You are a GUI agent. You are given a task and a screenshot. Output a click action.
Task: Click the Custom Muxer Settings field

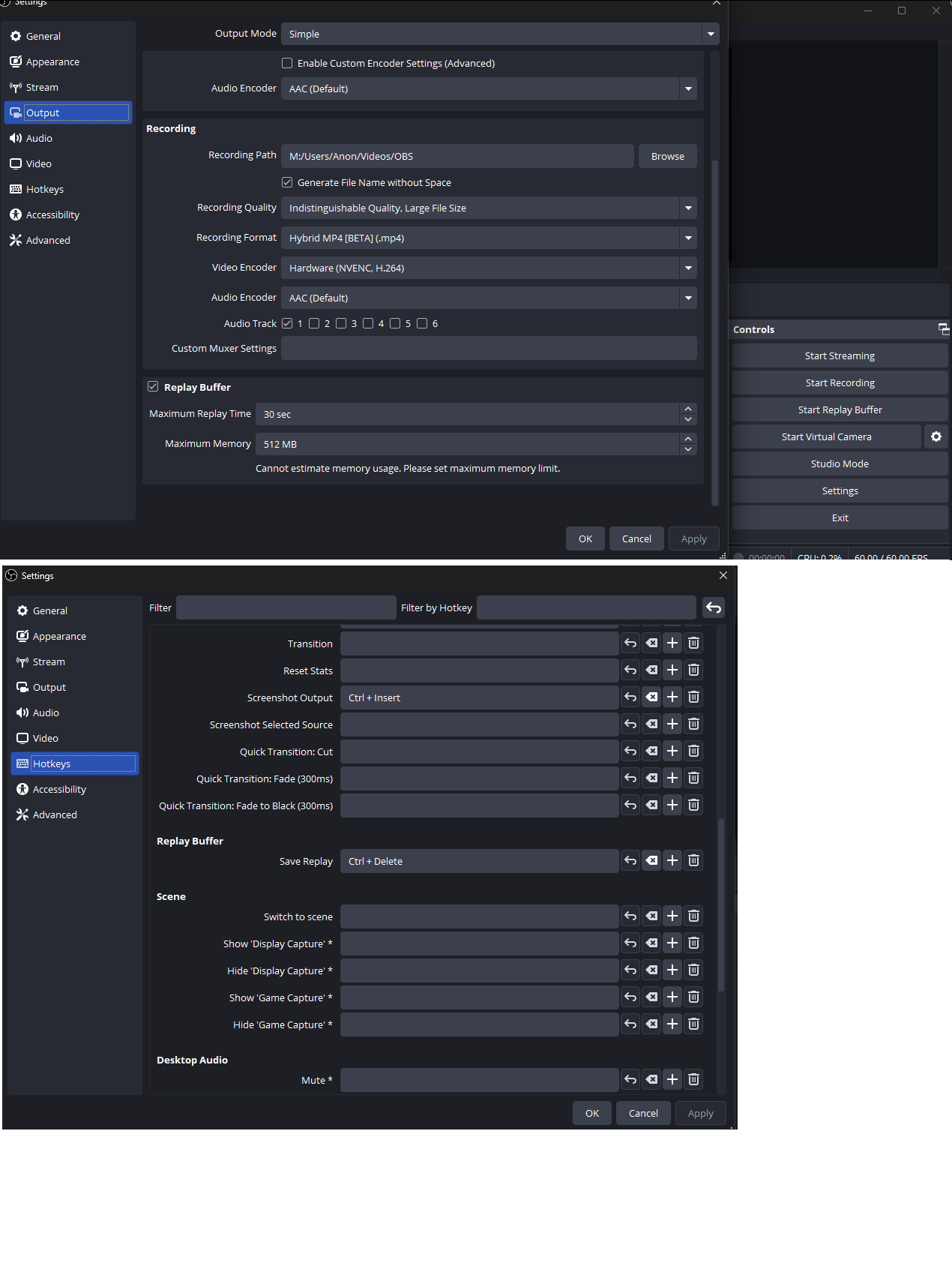[489, 348]
